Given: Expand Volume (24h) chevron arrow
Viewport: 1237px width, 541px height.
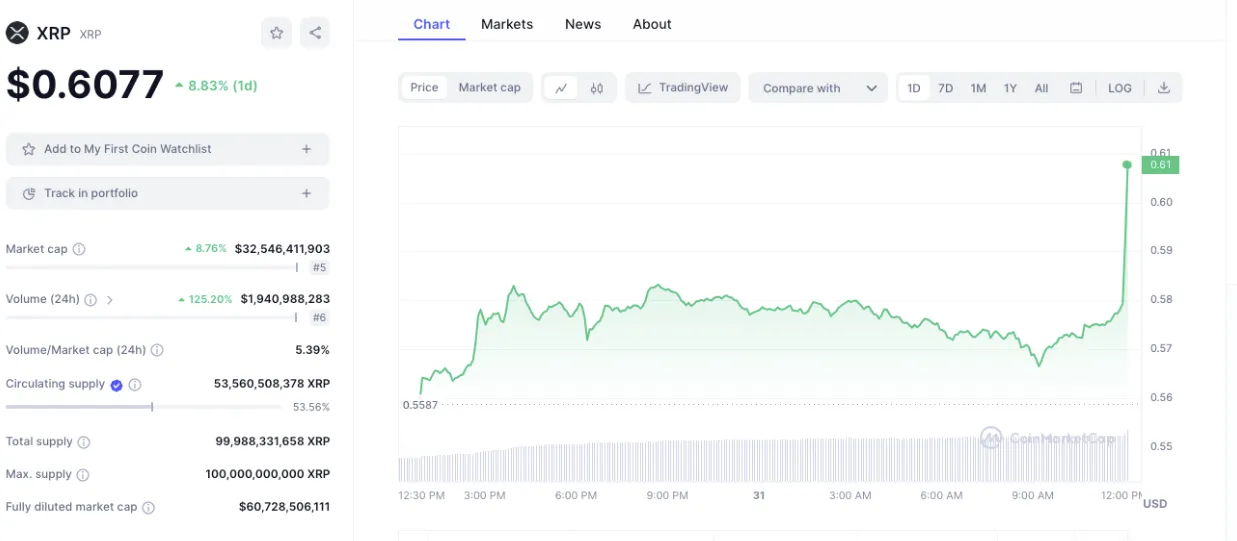Looking at the screenshot, I should [110, 299].
